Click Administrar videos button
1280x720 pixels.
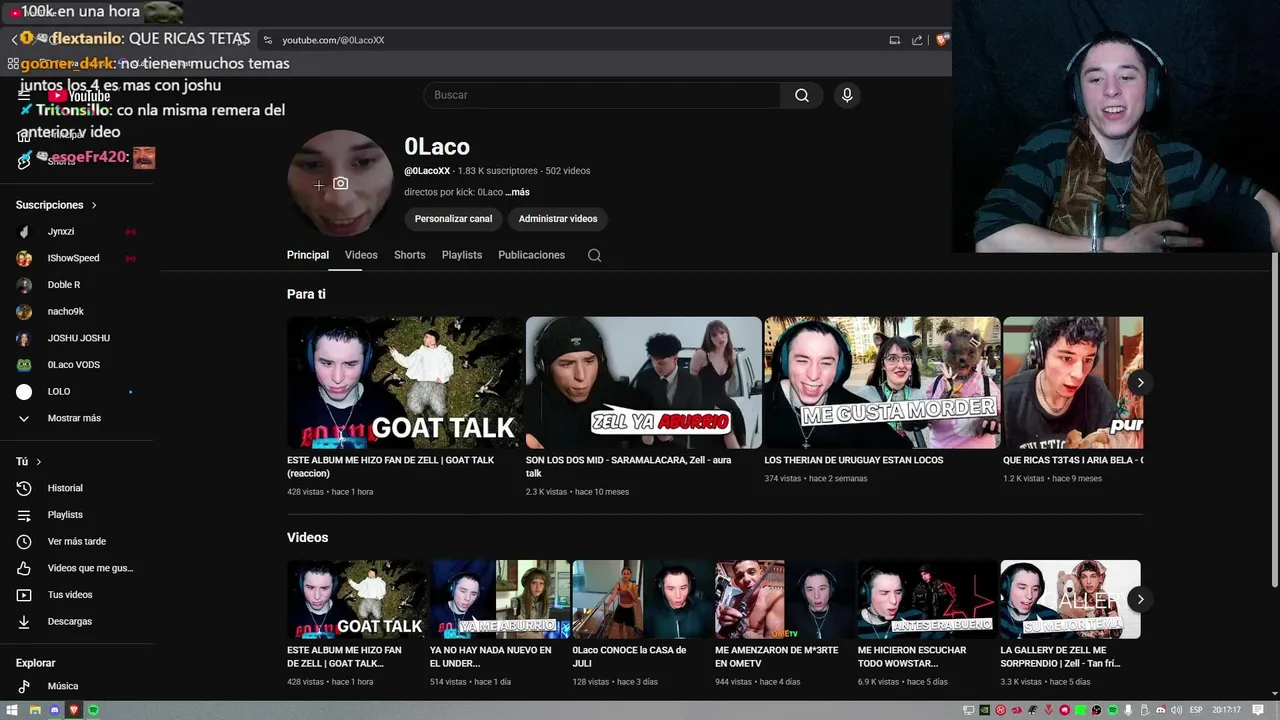(558, 219)
